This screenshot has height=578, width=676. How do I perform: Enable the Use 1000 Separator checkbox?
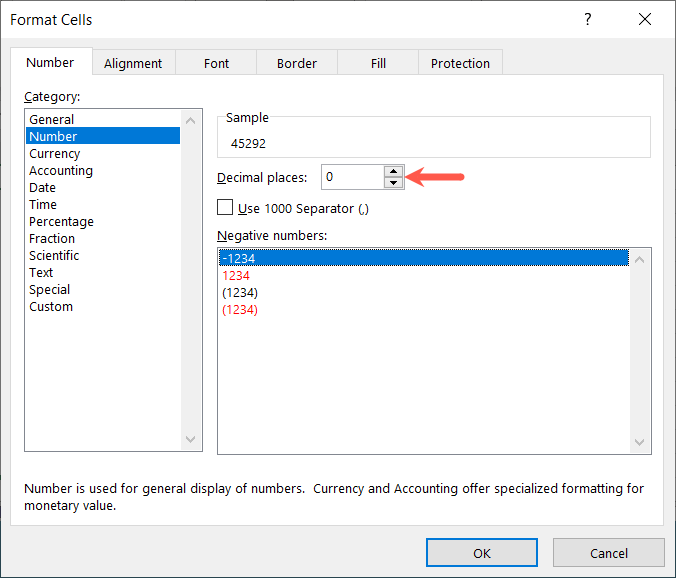[x=225, y=208]
